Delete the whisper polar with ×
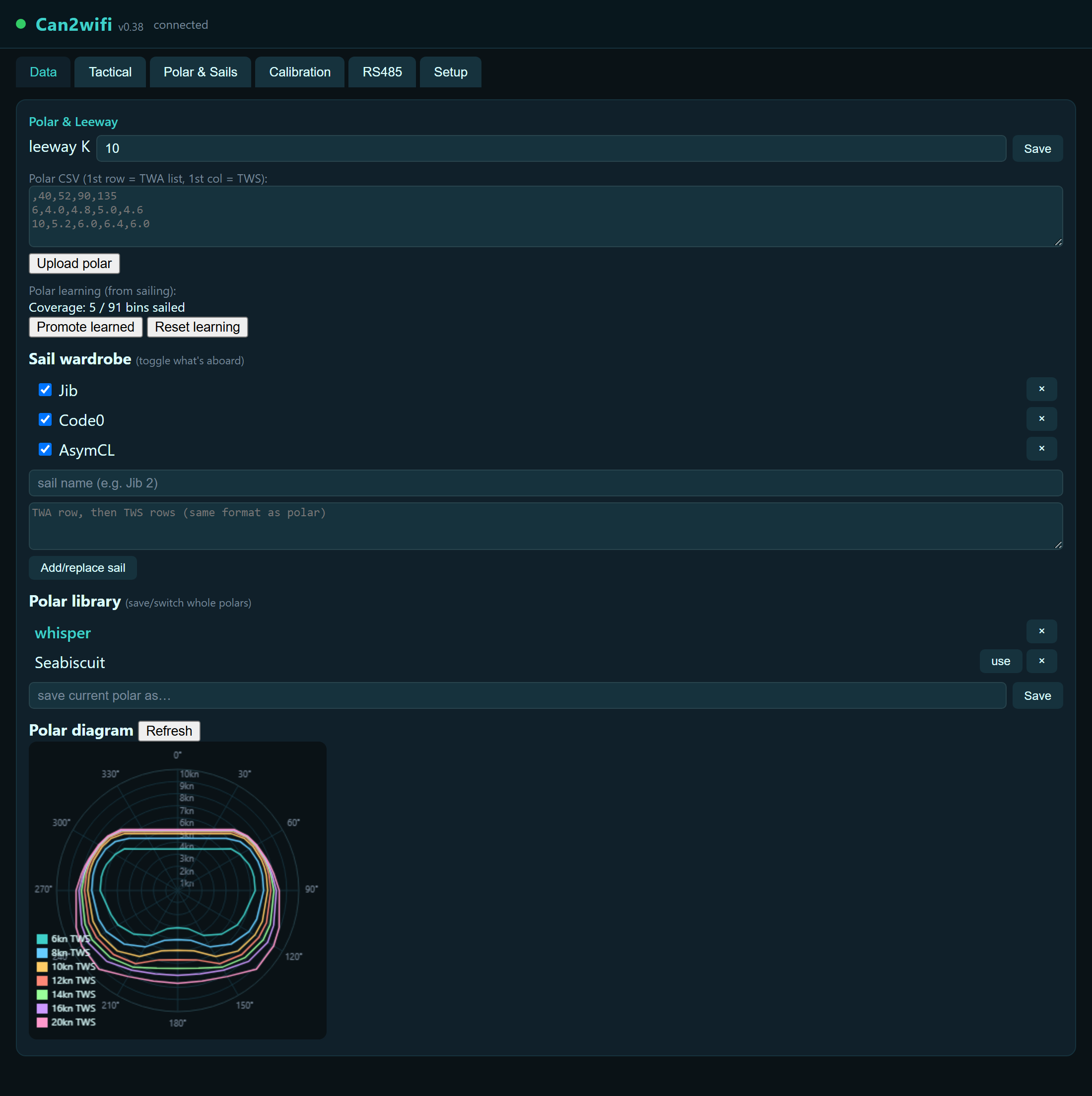 point(1041,631)
